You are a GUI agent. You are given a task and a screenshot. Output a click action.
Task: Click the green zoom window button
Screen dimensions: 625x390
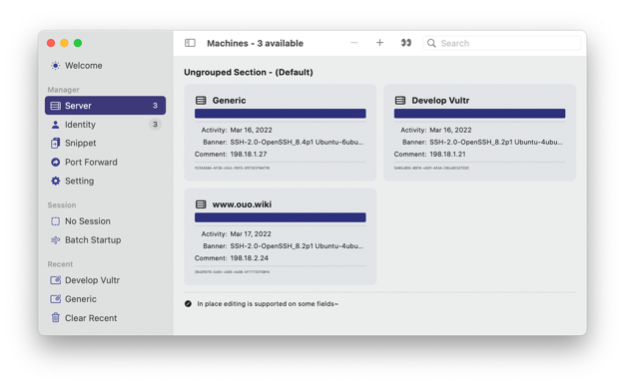[78, 43]
